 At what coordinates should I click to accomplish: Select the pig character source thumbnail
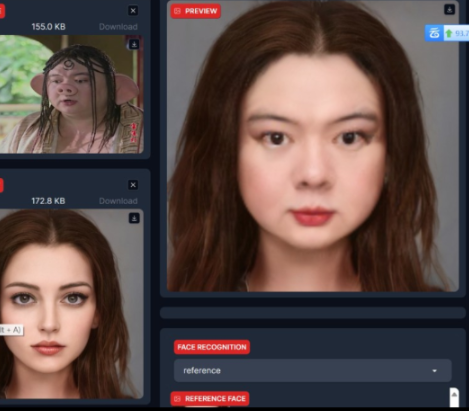(x=71, y=94)
